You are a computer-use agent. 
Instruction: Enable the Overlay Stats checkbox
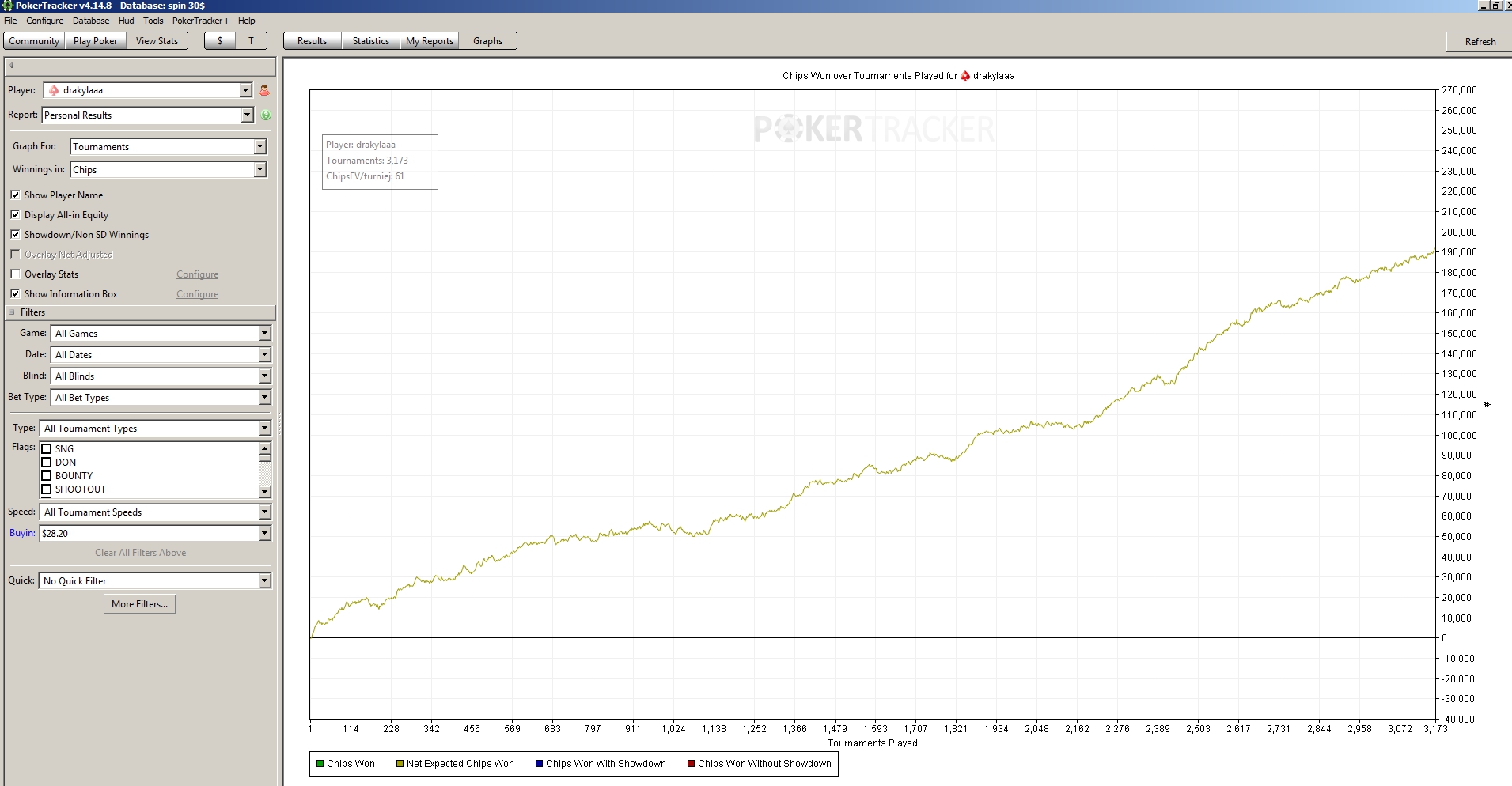[x=15, y=274]
